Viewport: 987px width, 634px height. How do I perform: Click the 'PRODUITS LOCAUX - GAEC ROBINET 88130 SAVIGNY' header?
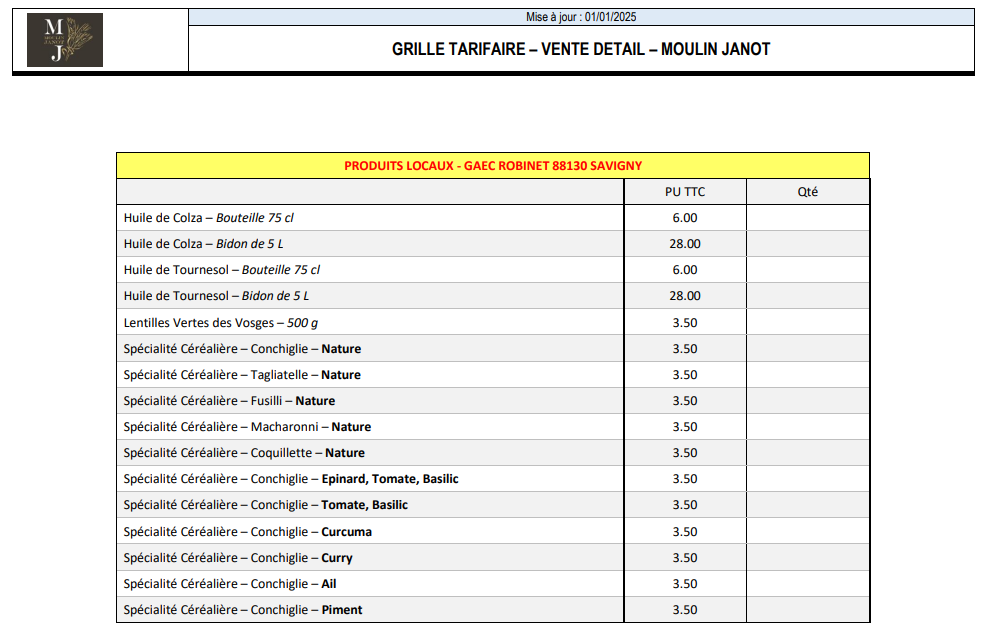coord(493,166)
